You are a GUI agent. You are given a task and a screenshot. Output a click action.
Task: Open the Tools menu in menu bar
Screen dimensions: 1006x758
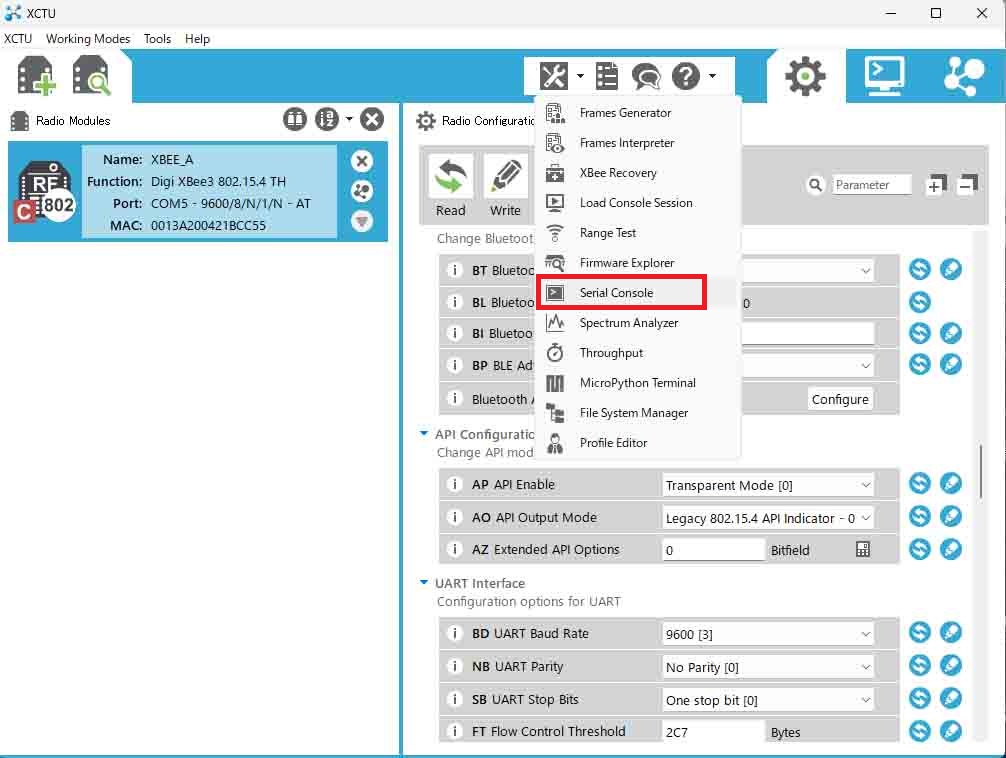coord(157,39)
